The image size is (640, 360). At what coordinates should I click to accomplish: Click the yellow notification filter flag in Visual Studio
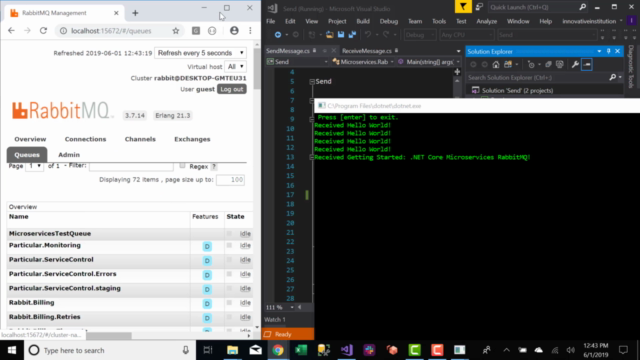[463, 7]
